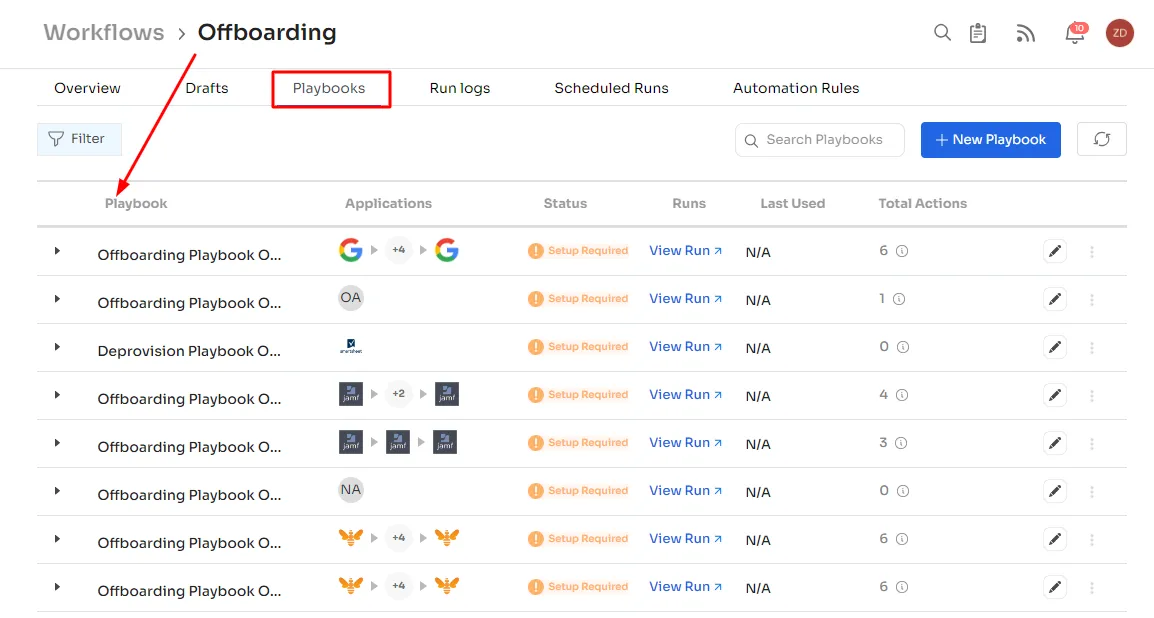Open the Run logs tab
Screen dimensions: 1154x618
click(x=460, y=88)
